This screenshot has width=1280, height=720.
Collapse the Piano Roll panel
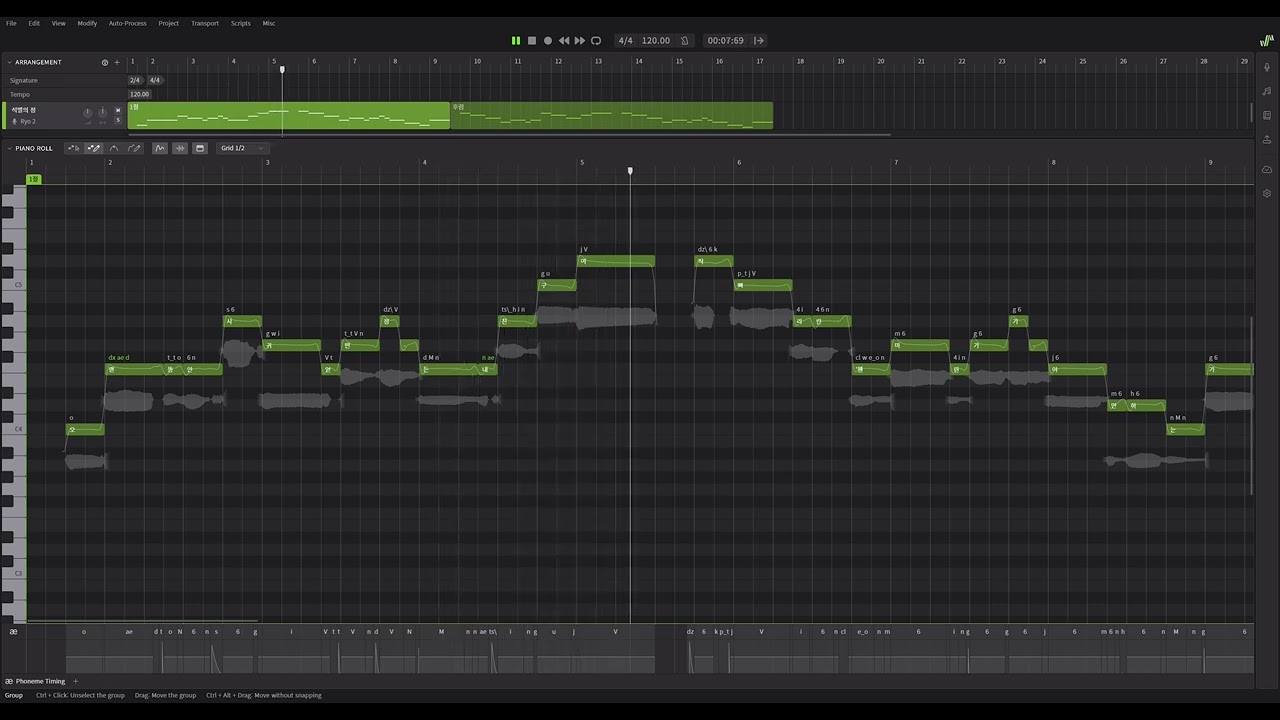(9, 148)
